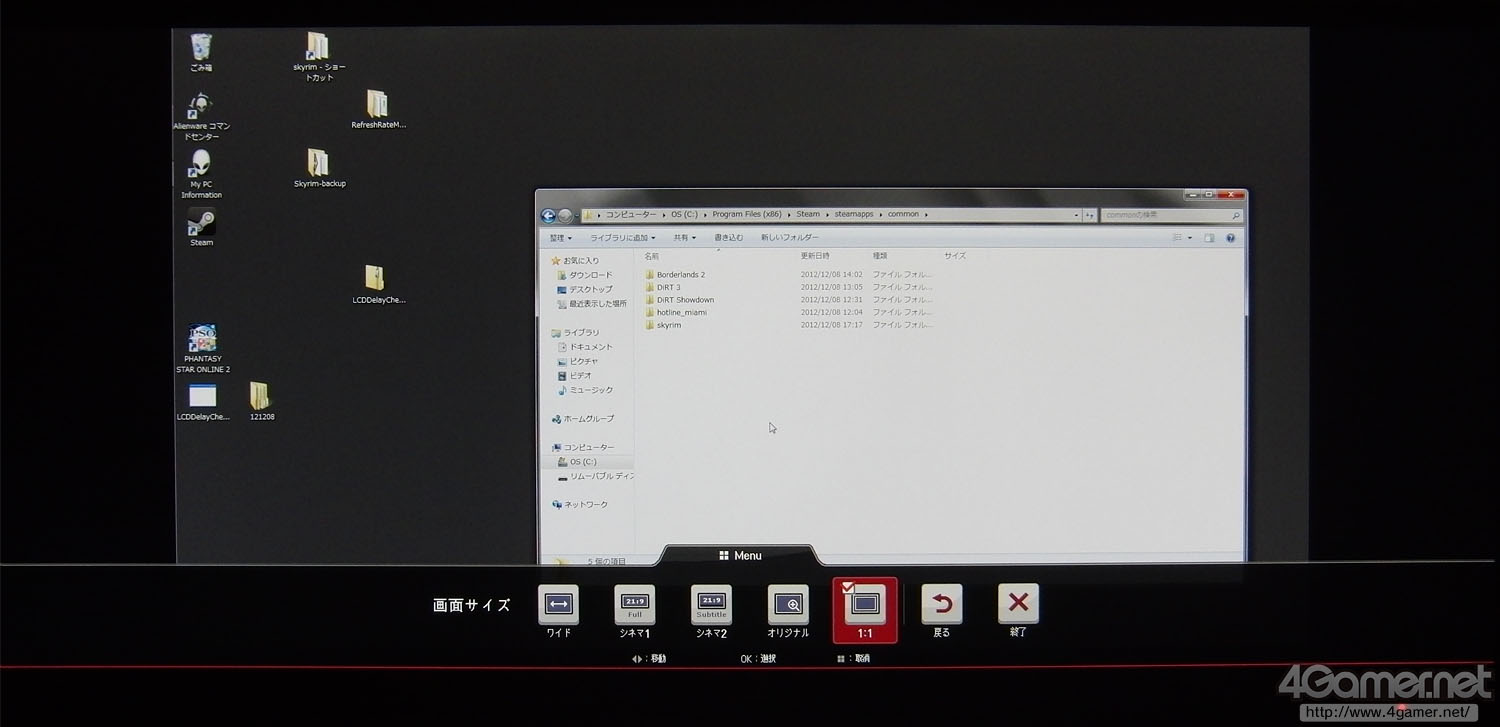The width and height of the screenshot is (1500, 727).
Task: Click the Explorer back navigation arrow
Action: 548,215
